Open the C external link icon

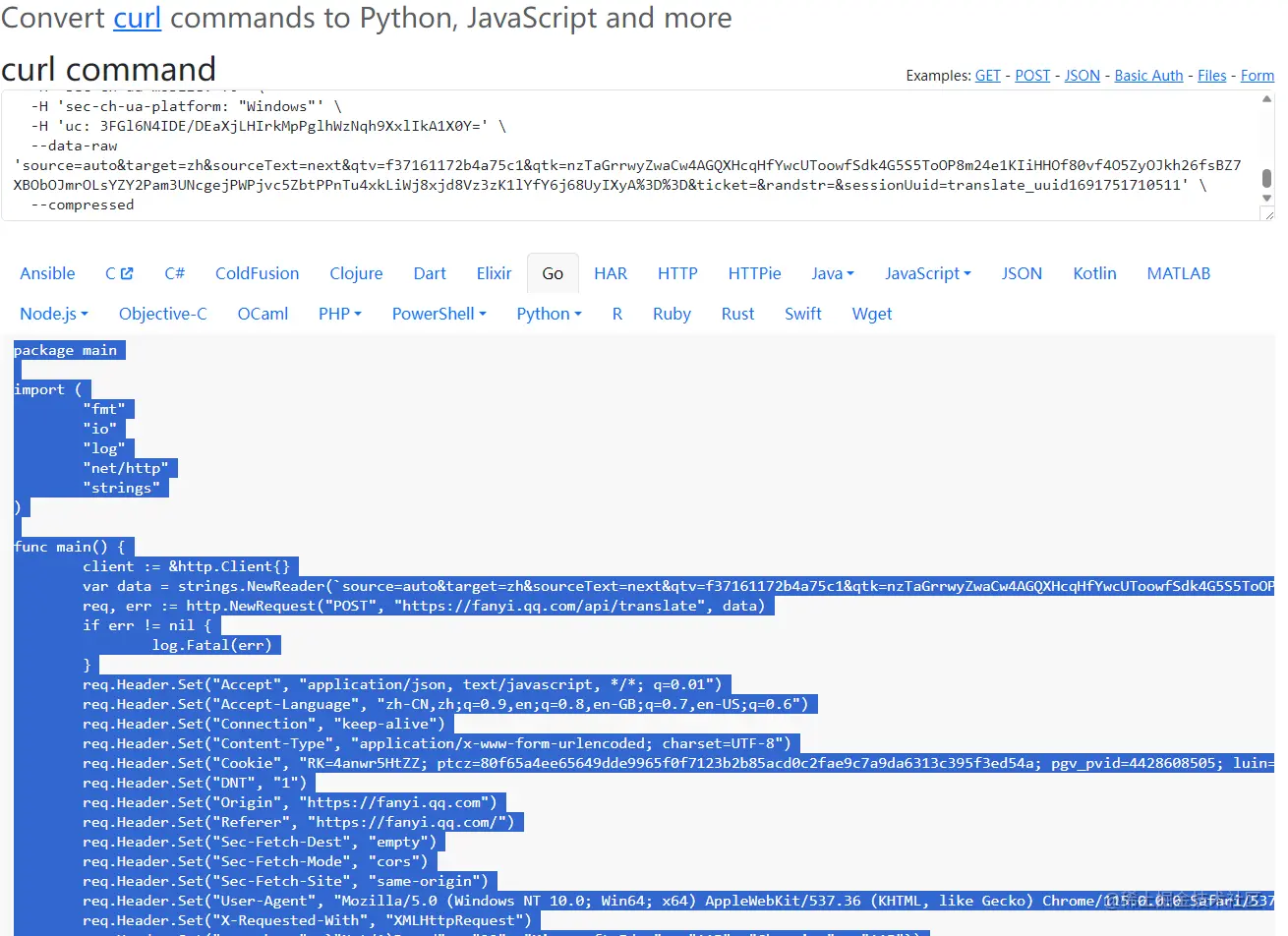point(127,273)
